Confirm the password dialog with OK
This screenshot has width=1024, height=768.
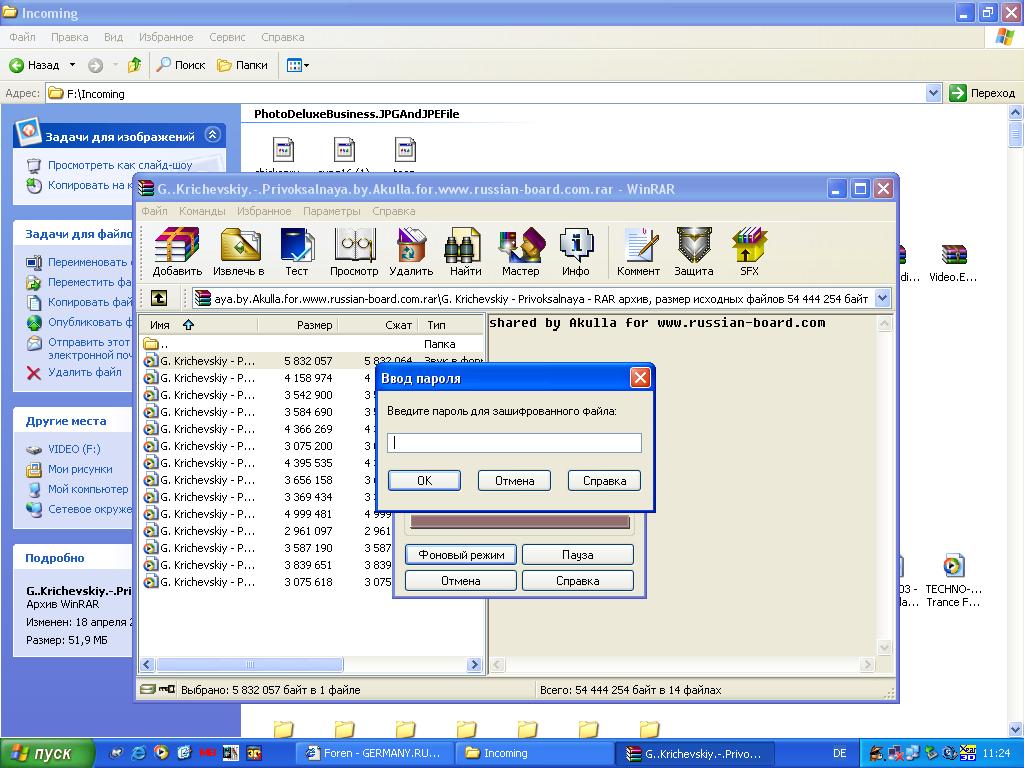424,481
